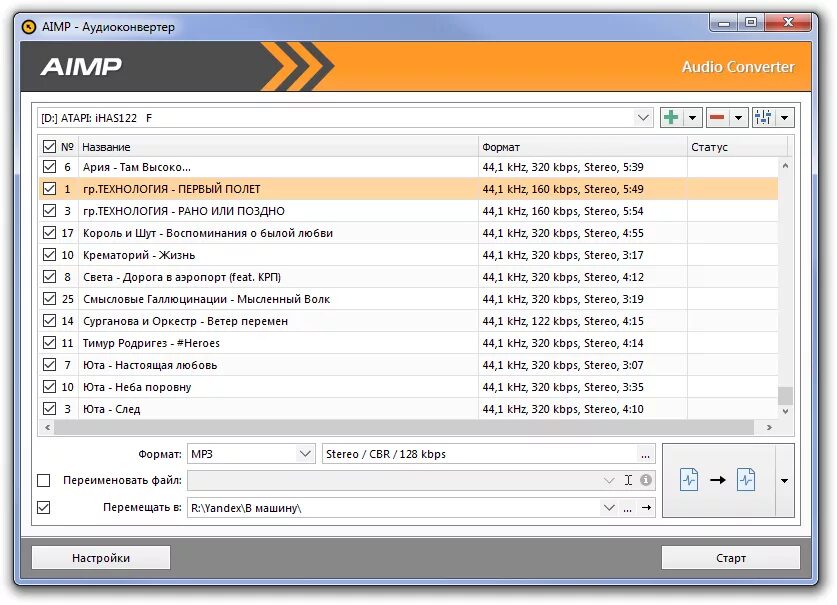This screenshot has width=837, height=605.
Task: Enable Переименовать файл checkbox
Action: (x=44, y=480)
